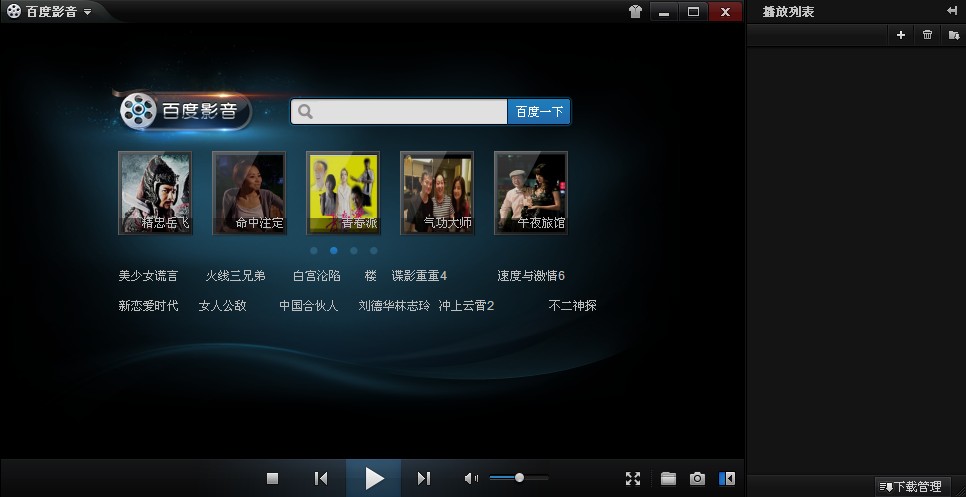The height and width of the screenshot is (497, 966).
Task: Open the 午夜旅馆 movie thumbnail
Action: (531, 193)
